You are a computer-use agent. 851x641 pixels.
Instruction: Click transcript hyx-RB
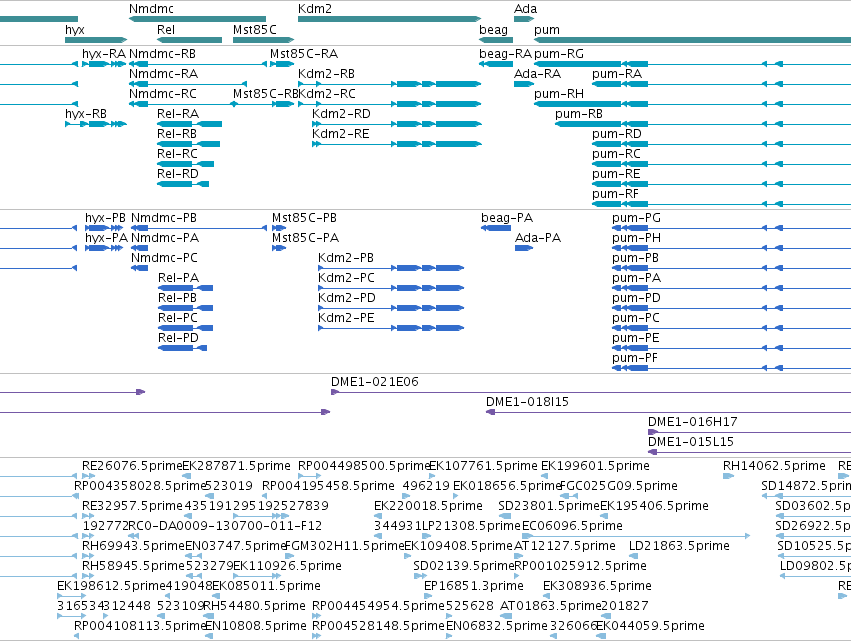coord(86,114)
